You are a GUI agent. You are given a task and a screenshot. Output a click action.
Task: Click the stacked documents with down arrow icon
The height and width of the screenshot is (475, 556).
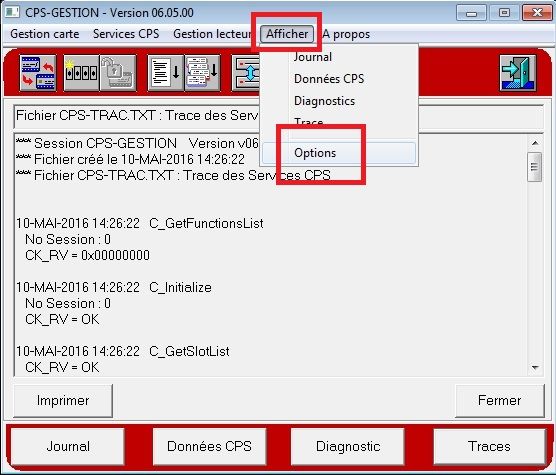(x=202, y=73)
